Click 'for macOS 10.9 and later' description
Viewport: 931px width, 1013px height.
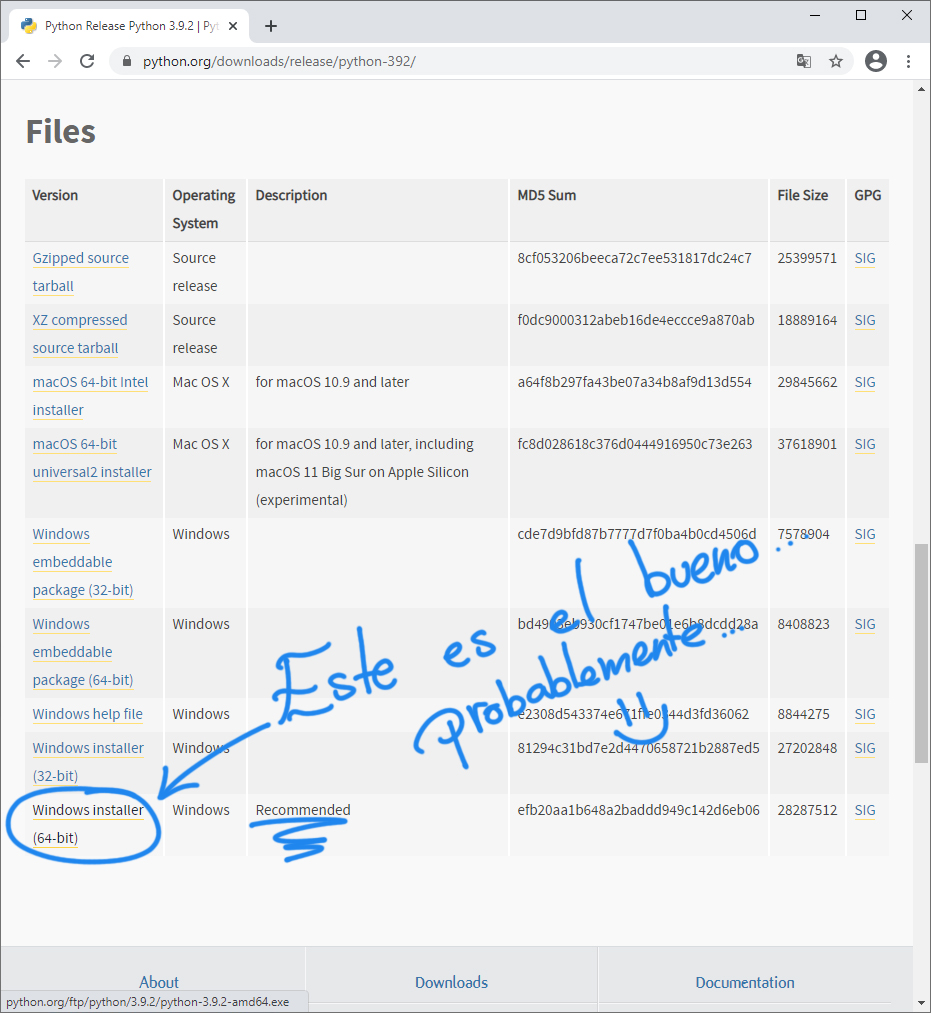[332, 382]
